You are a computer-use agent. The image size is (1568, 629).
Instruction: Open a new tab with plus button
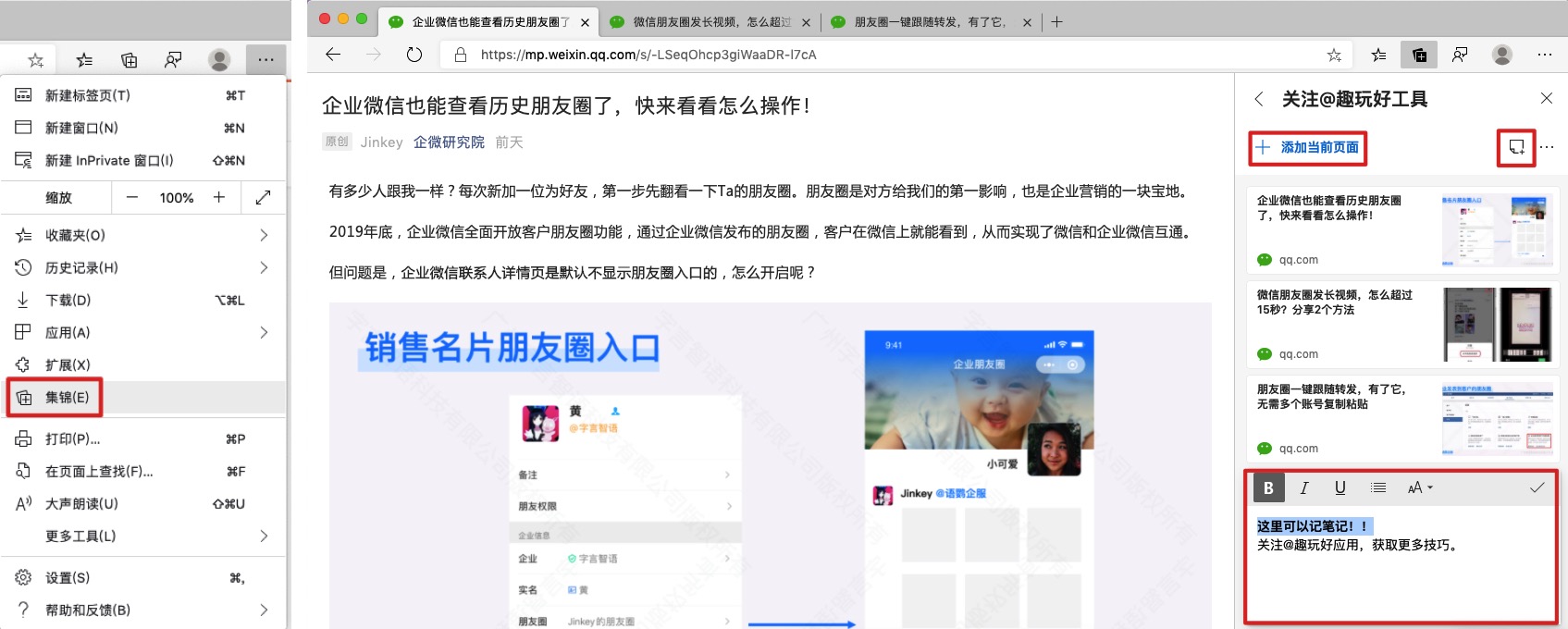point(1056,21)
